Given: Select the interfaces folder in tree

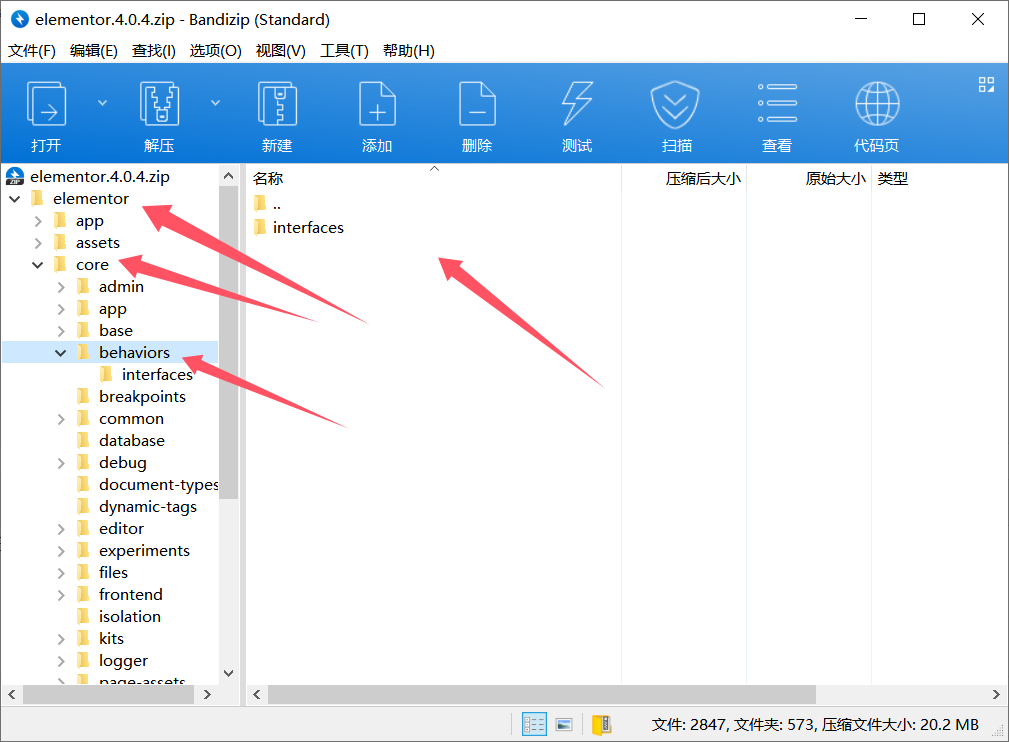Looking at the screenshot, I should [157, 375].
